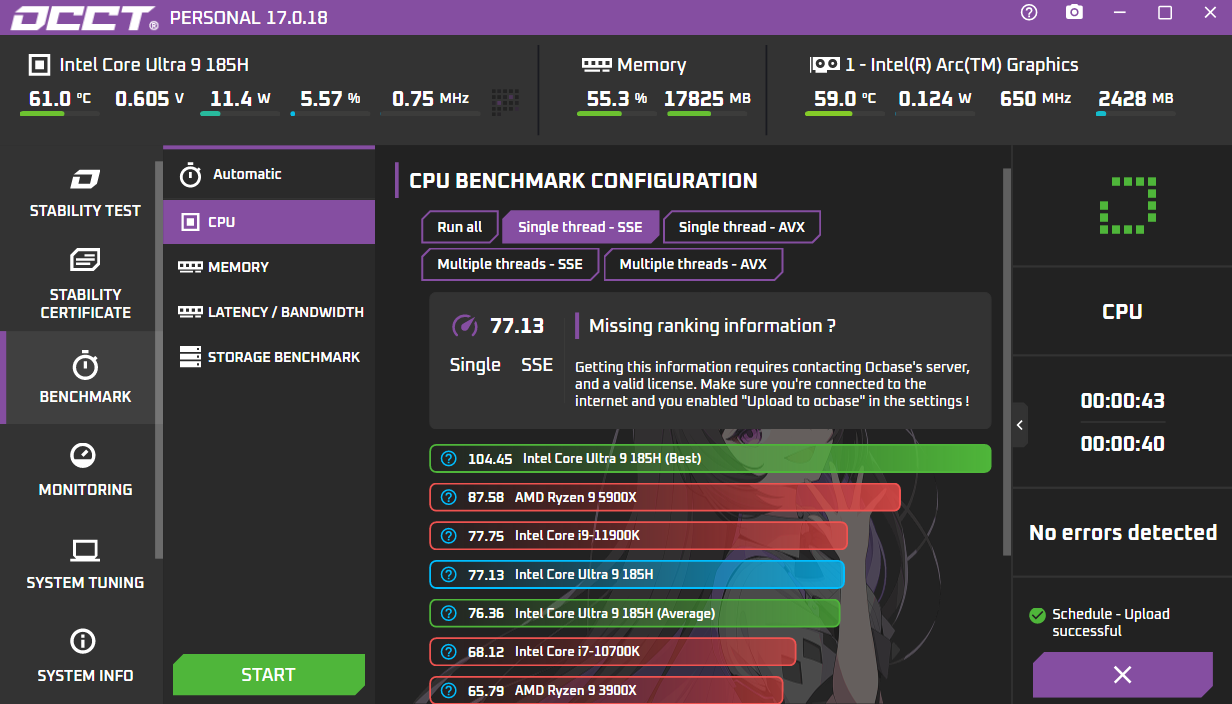The height and width of the screenshot is (704, 1232).
Task: Click the GPU card icon beside Intel Arc Graphics
Action: tap(824, 64)
